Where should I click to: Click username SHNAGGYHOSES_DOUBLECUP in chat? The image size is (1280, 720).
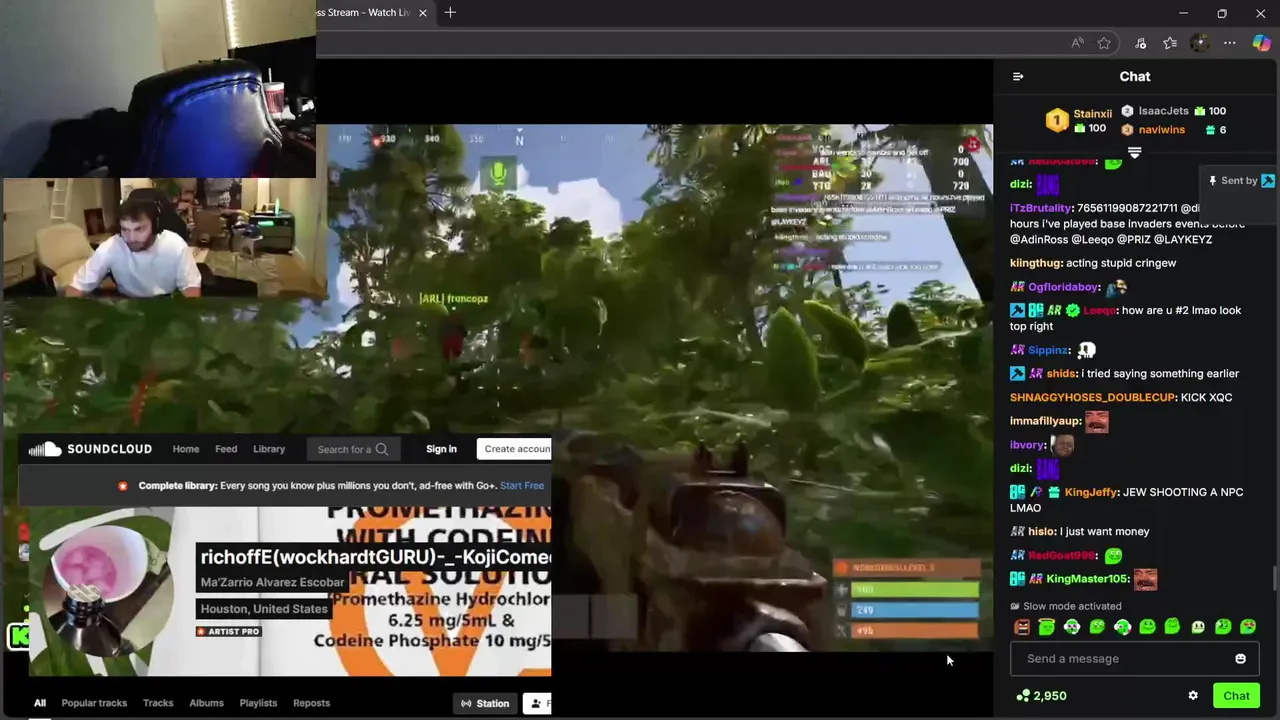pyautogui.click(x=1092, y=398)
